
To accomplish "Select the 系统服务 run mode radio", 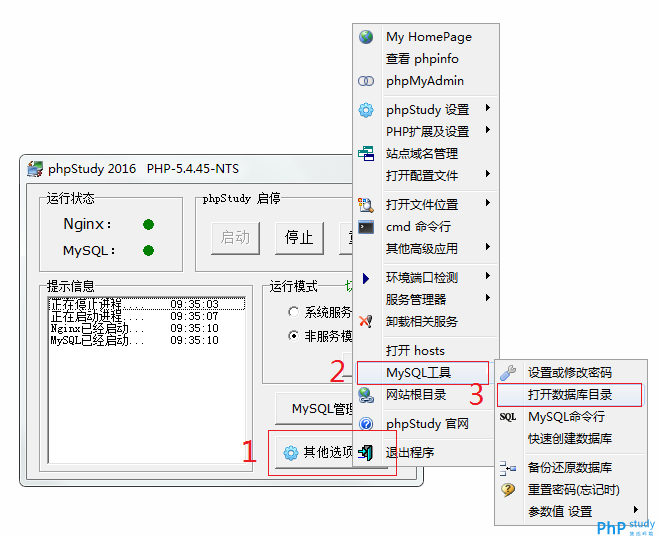I will click(x=293, y=312).
